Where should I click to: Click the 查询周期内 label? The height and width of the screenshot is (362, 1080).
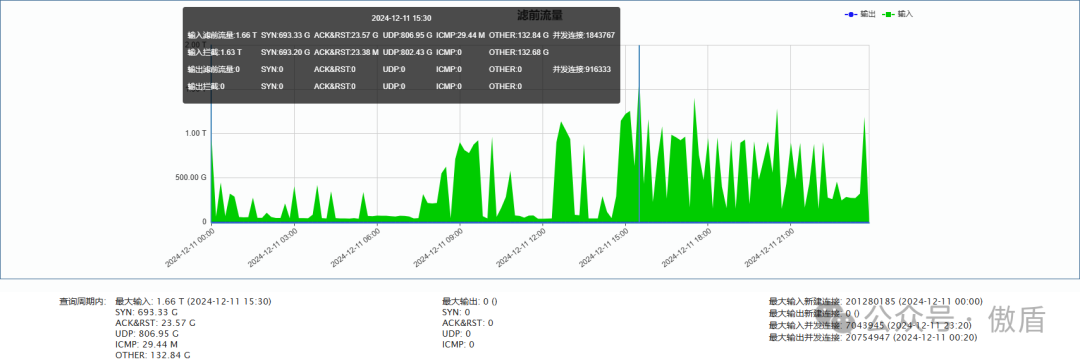(x=83, y=301)
